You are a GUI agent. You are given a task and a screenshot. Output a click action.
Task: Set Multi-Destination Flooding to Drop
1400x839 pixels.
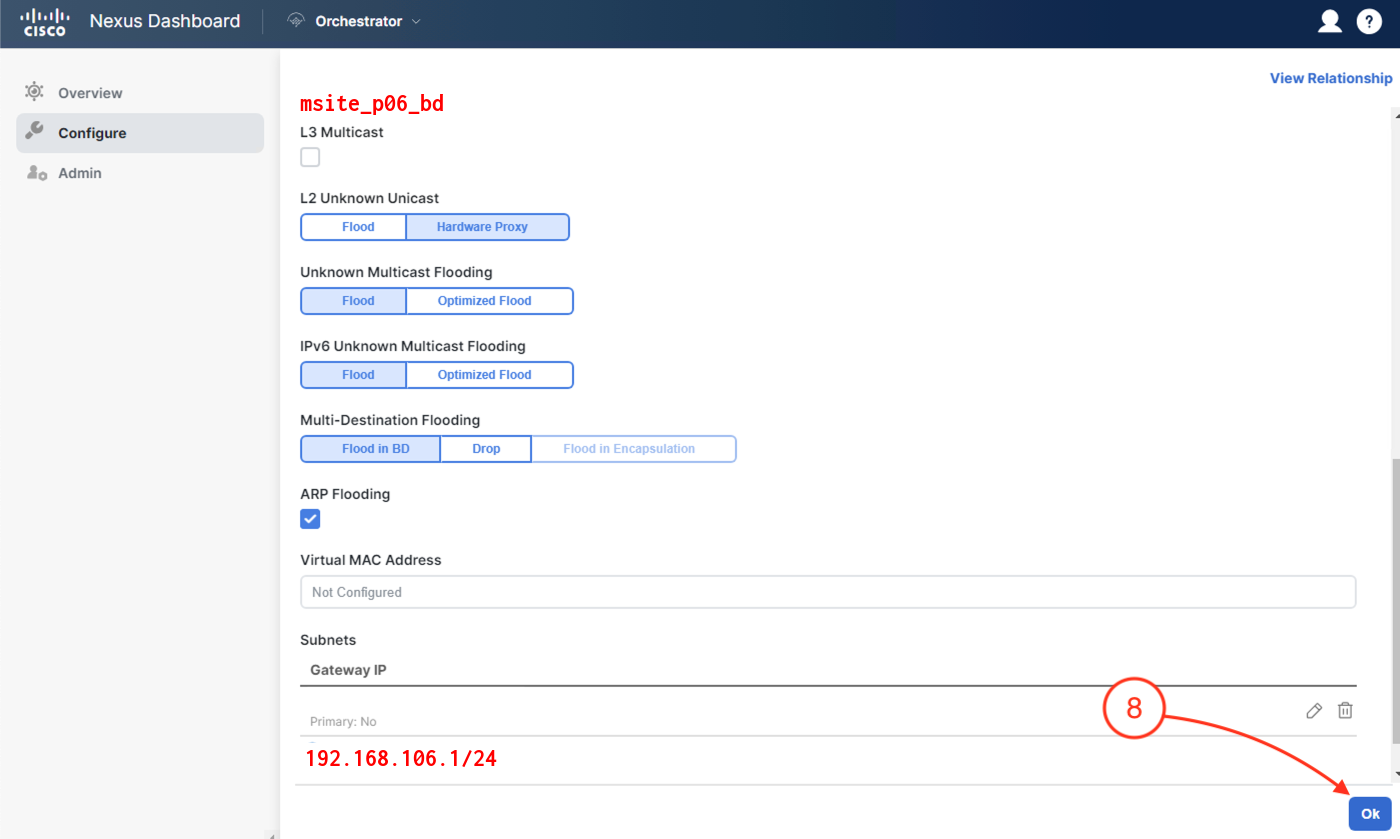[486, 449]
